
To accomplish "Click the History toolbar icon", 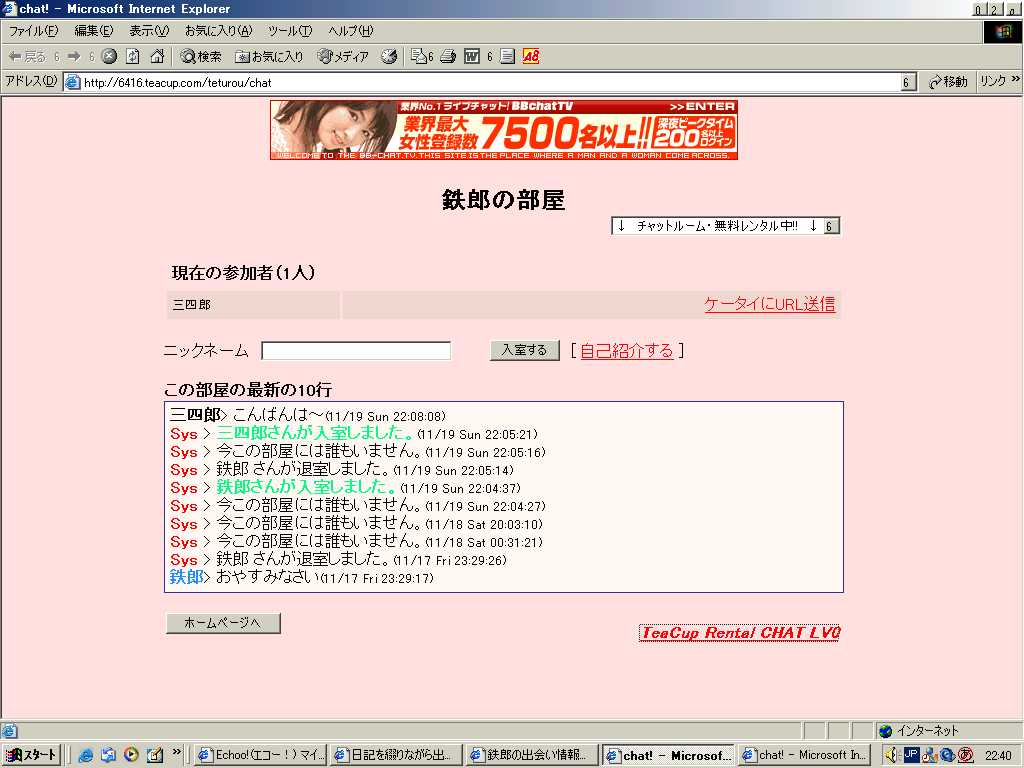I will (x=389, y=56).
